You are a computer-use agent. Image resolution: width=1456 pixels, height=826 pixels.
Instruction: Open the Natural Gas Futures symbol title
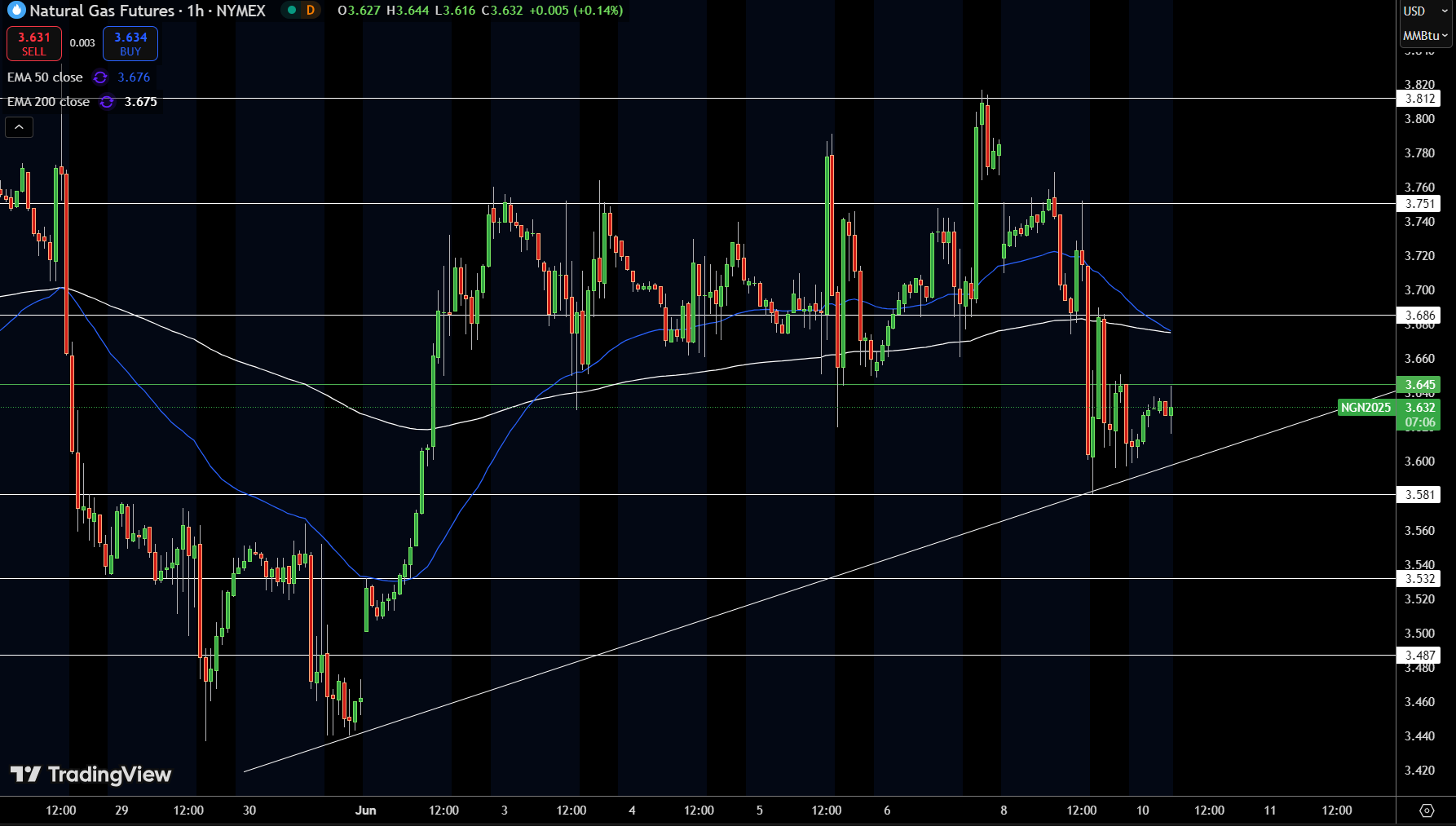[148, 11]
